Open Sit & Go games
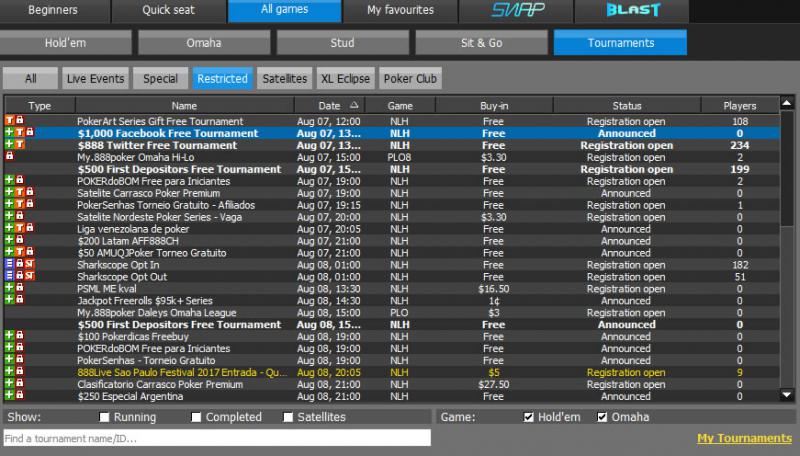The height and width of the screenshot is (456, 800). (482, 43)
